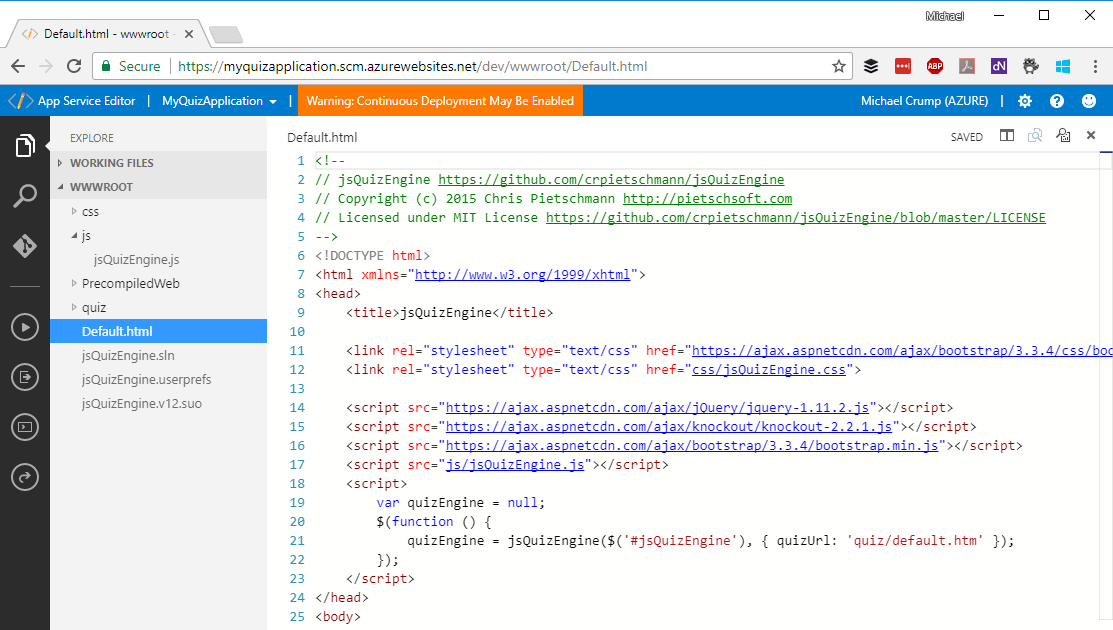Open the Search sidebar icon
The image size is (1113, 630).
tap(25, 196)
